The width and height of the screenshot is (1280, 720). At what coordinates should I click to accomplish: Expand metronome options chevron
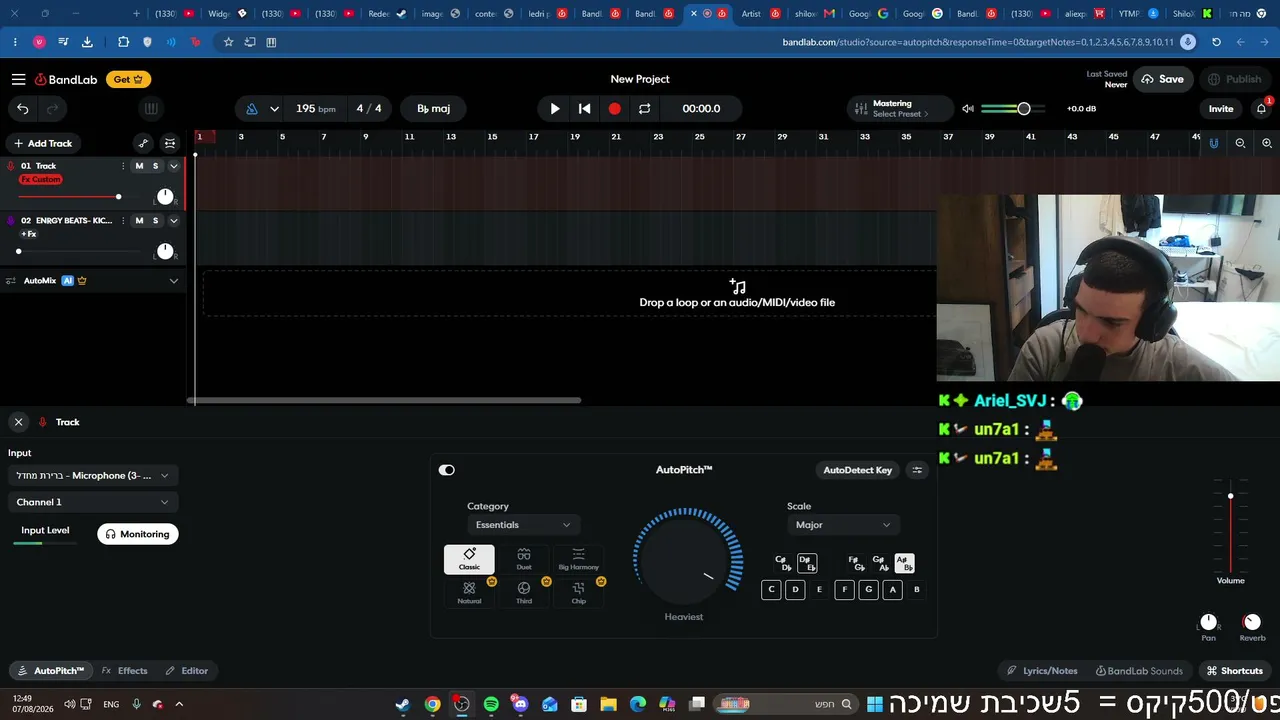(274, 109)
